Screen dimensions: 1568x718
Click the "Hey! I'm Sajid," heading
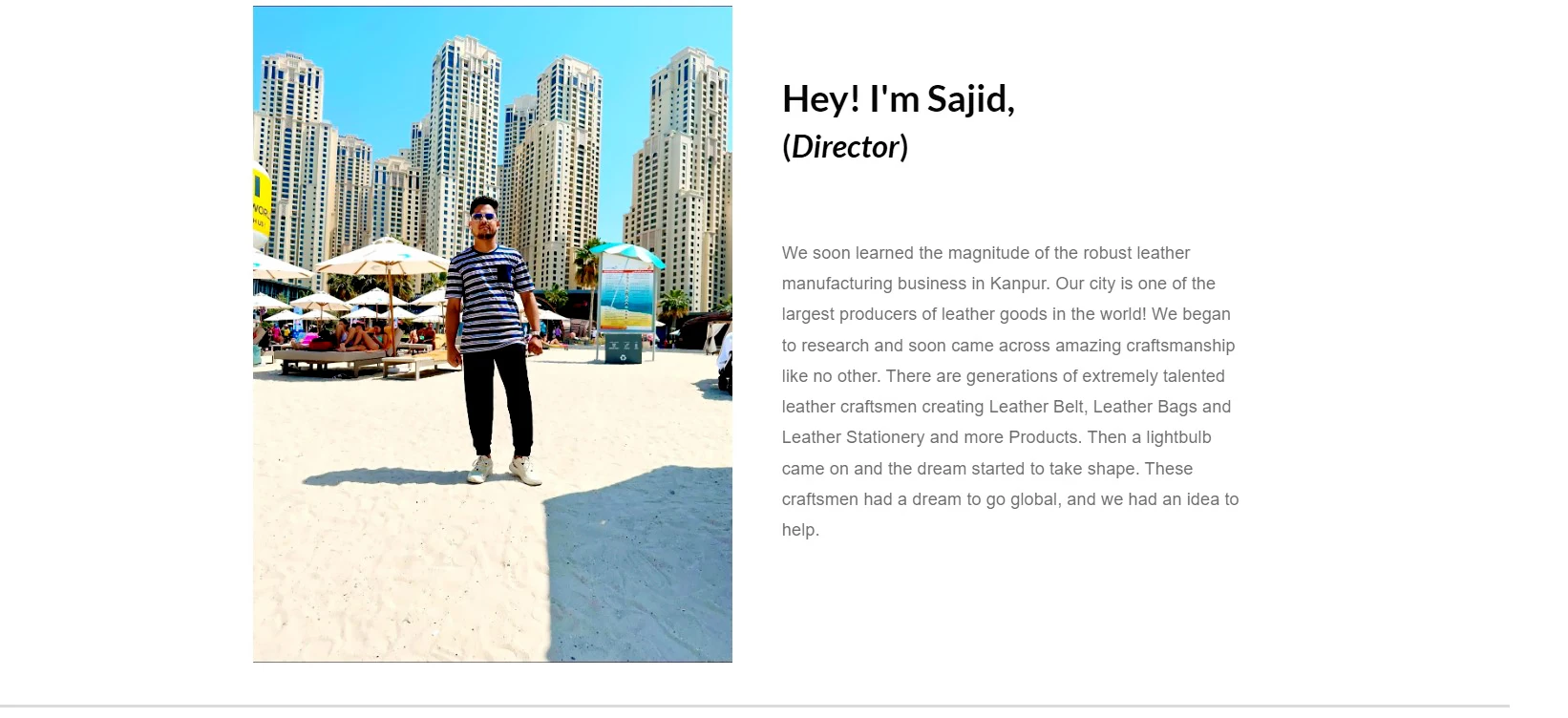pyautogui.click(x=899, y=99)
